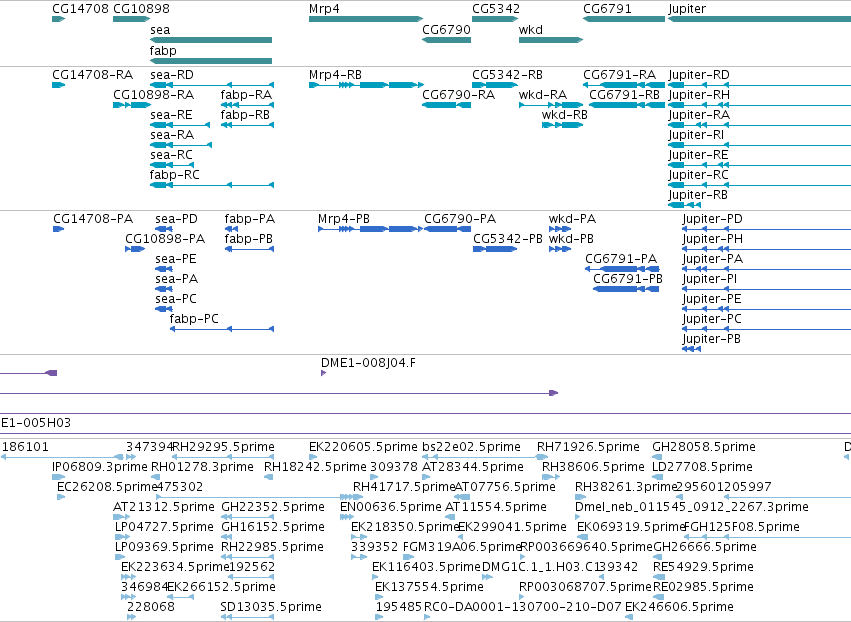Select EST label EK246606.5prime
This screenshot has width=851, height=622.
pyautogui.click(x=679, y=607)
